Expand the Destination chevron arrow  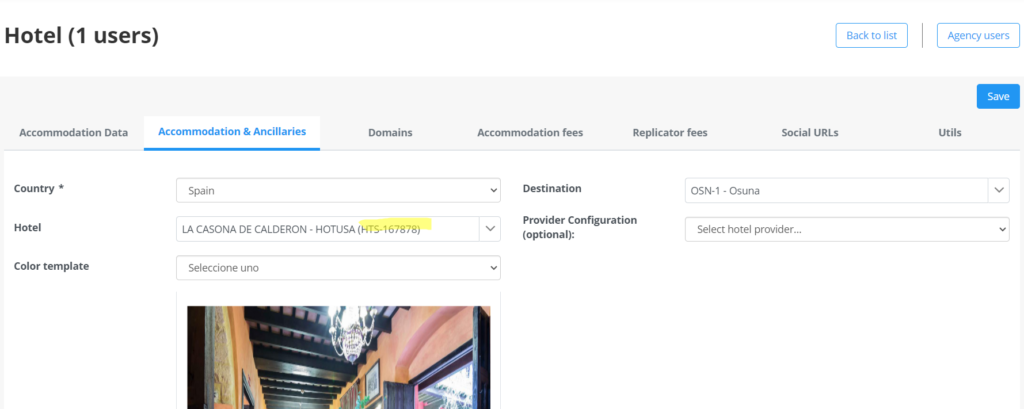point(998,190)
